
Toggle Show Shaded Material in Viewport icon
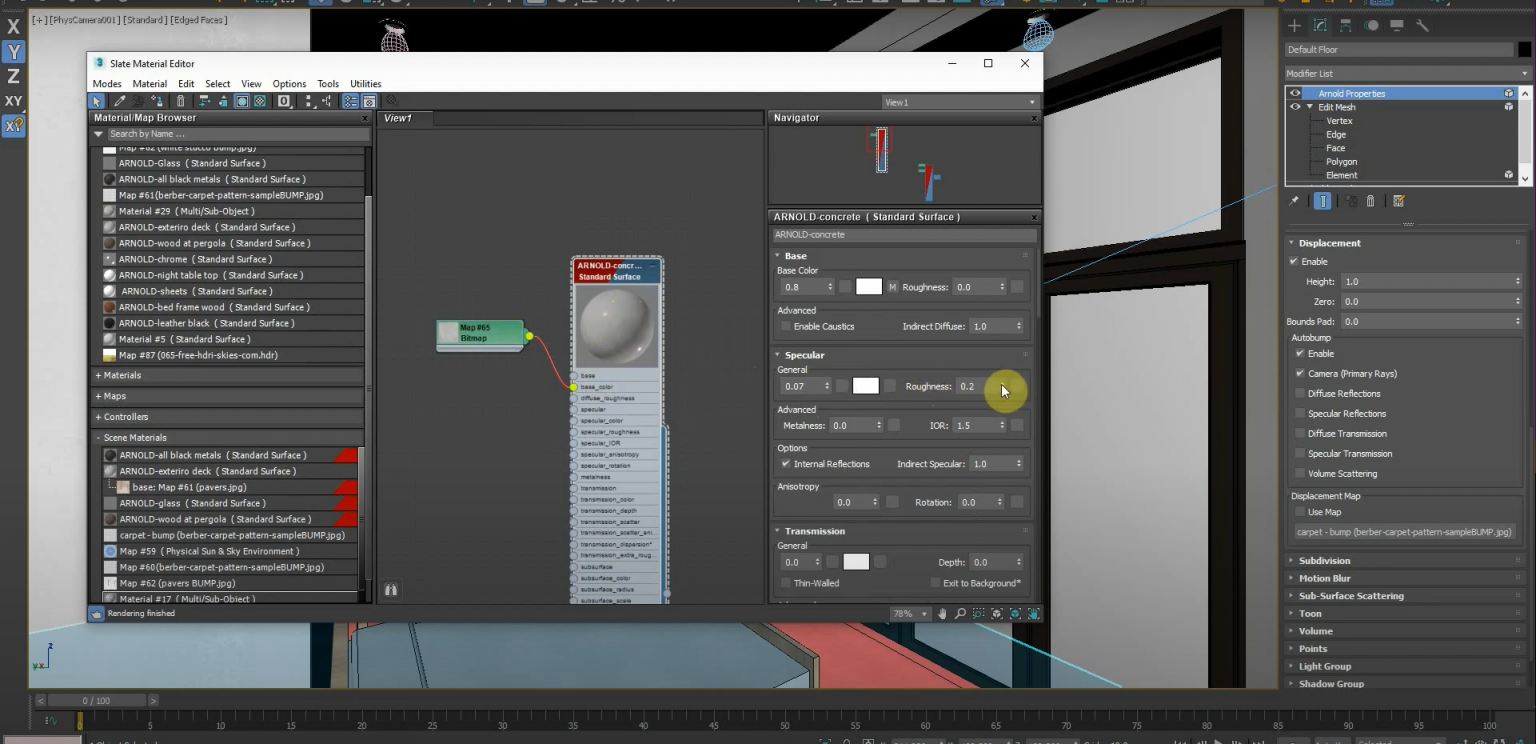[241, 101]
